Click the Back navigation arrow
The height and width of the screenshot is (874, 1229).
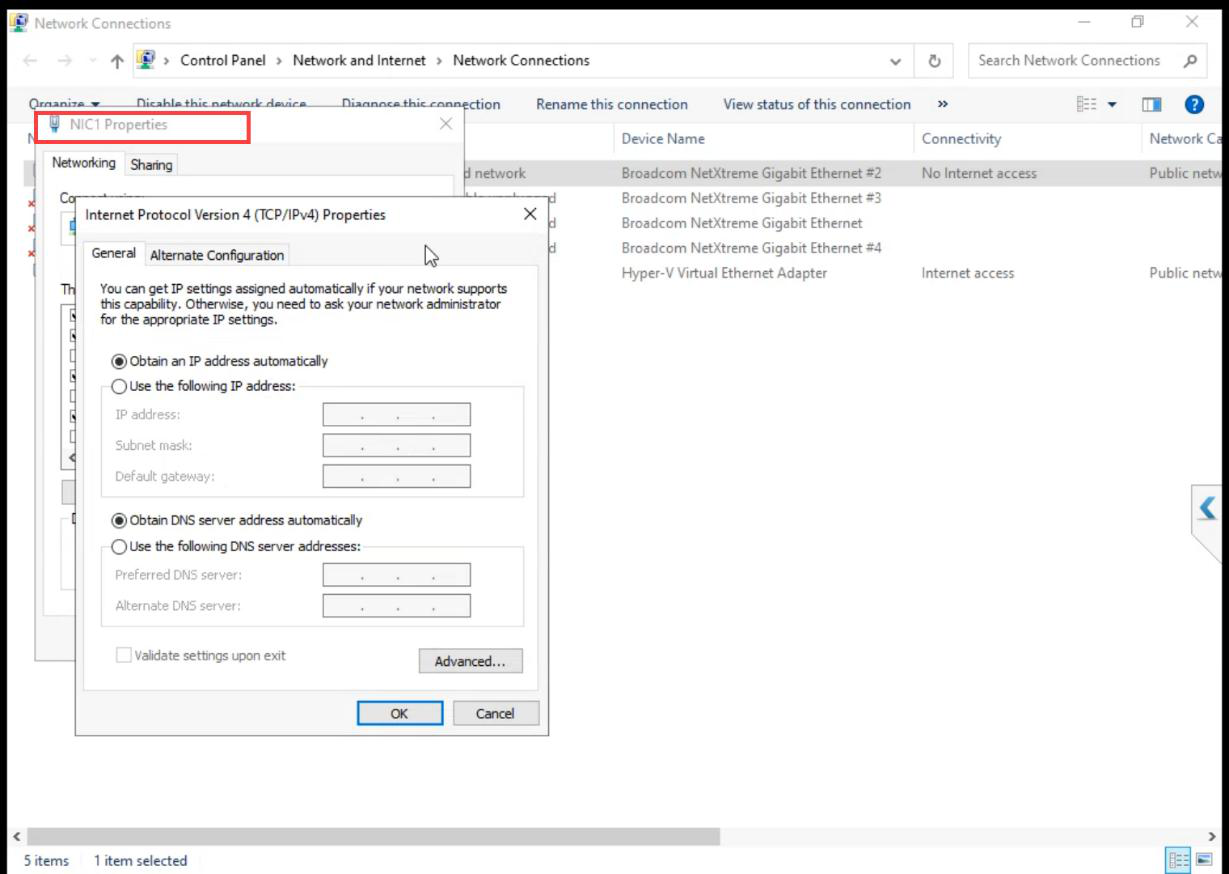click(x=30, y=61)
